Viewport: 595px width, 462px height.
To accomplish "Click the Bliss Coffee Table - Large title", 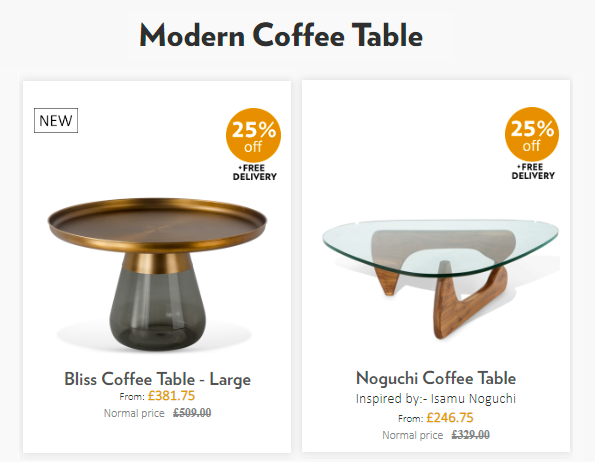I will coord(157,379).
